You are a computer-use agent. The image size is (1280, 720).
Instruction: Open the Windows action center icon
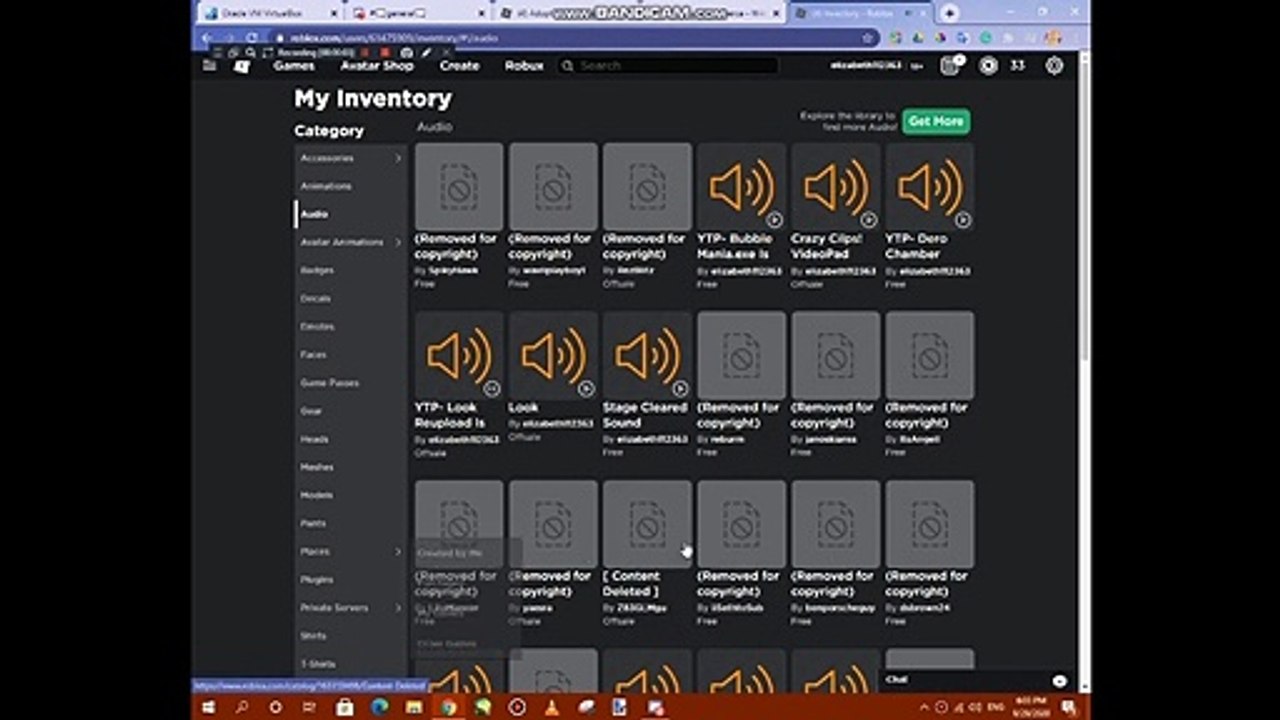(1068, 707)
